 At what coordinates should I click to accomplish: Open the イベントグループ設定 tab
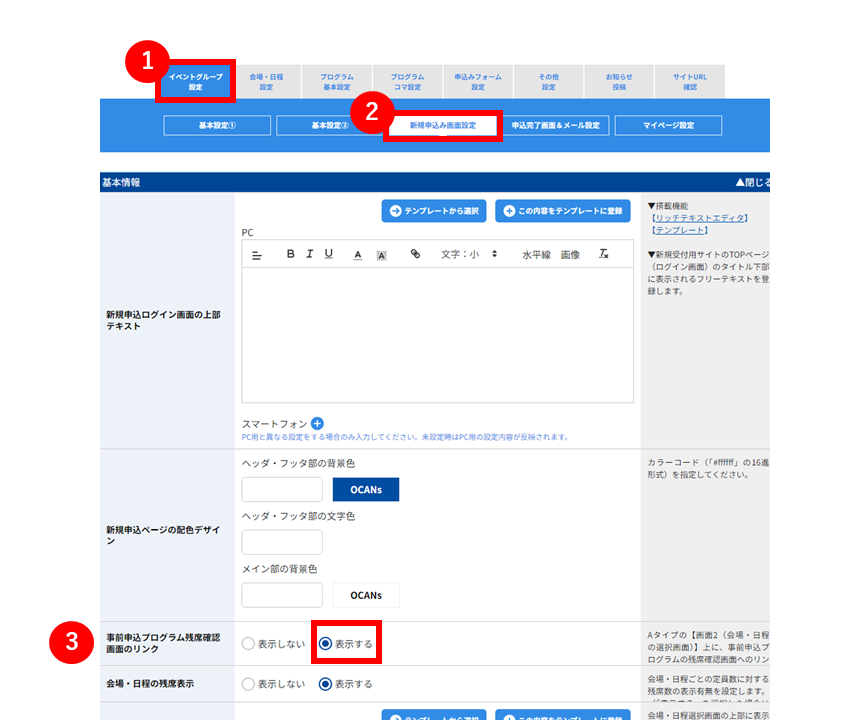tap(196, 81)
